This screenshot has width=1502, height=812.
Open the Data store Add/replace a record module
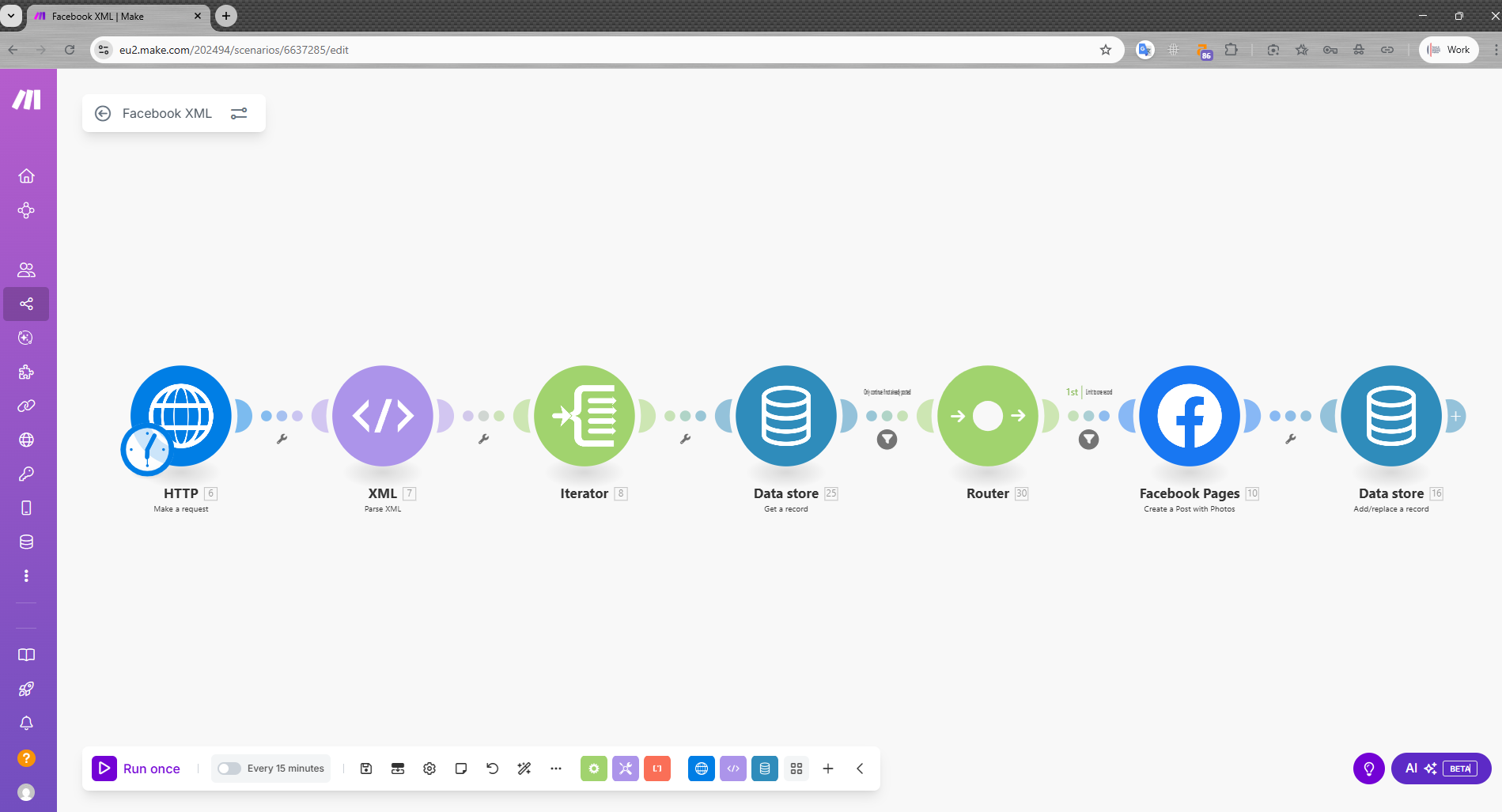point(1391,415)
